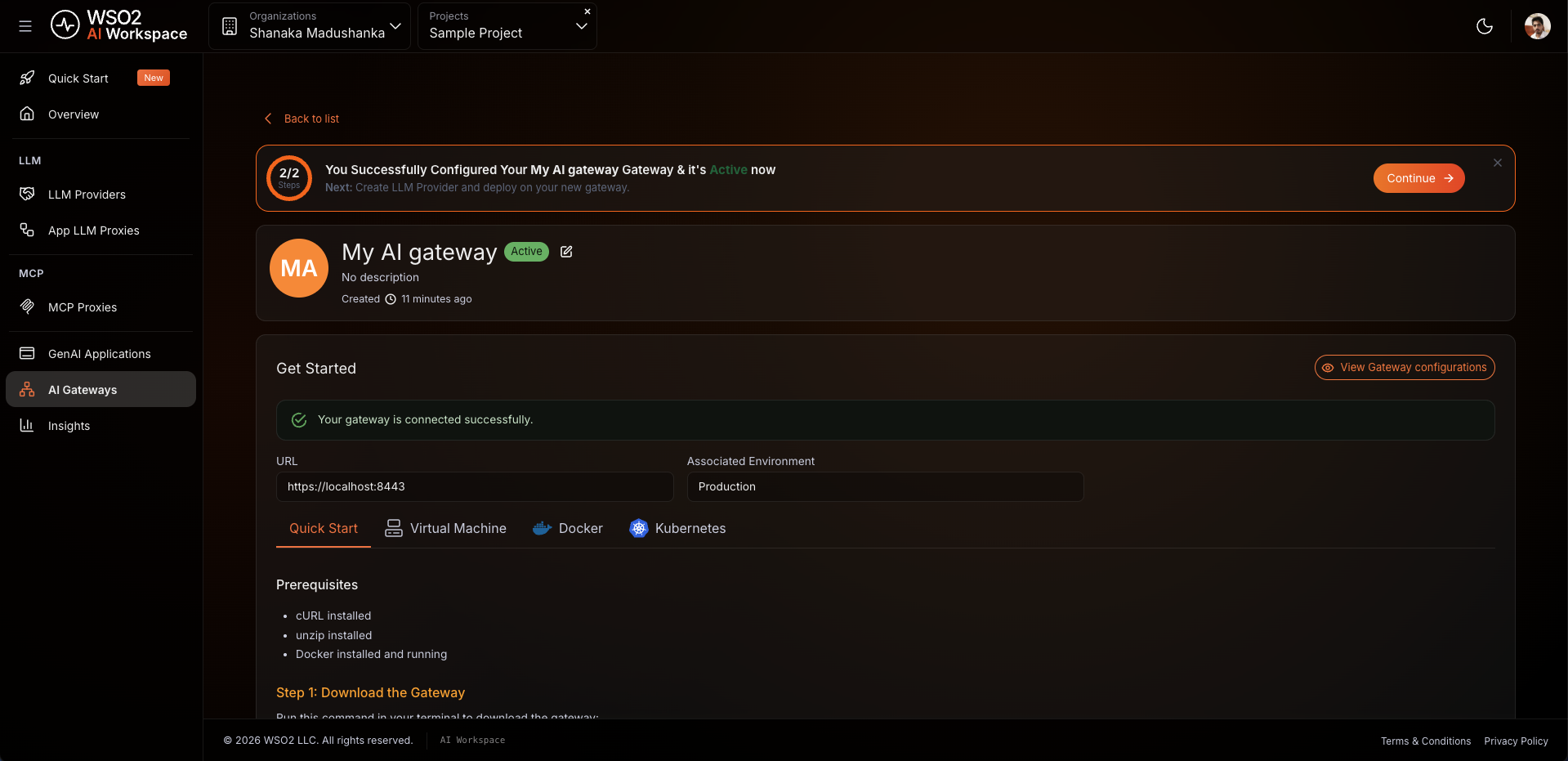Click the clock icon next to Created

[x=391, y=299]
